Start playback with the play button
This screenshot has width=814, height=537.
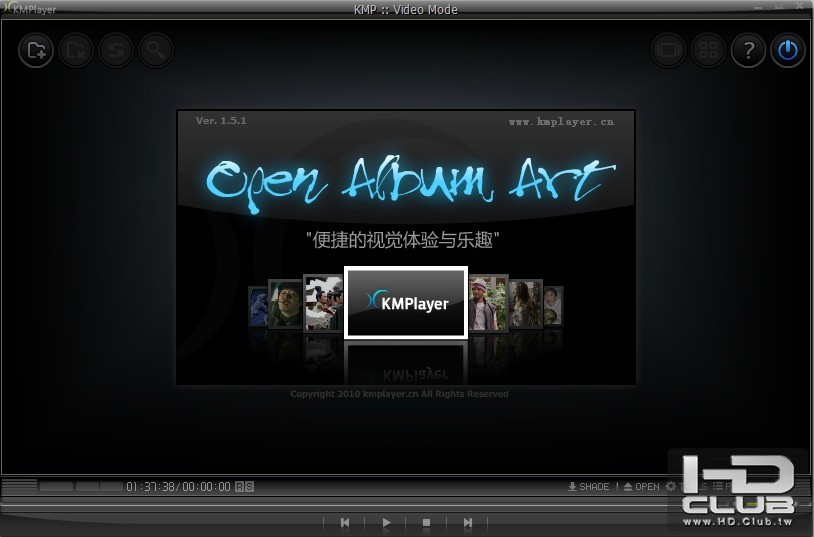(x=386, y=522)
